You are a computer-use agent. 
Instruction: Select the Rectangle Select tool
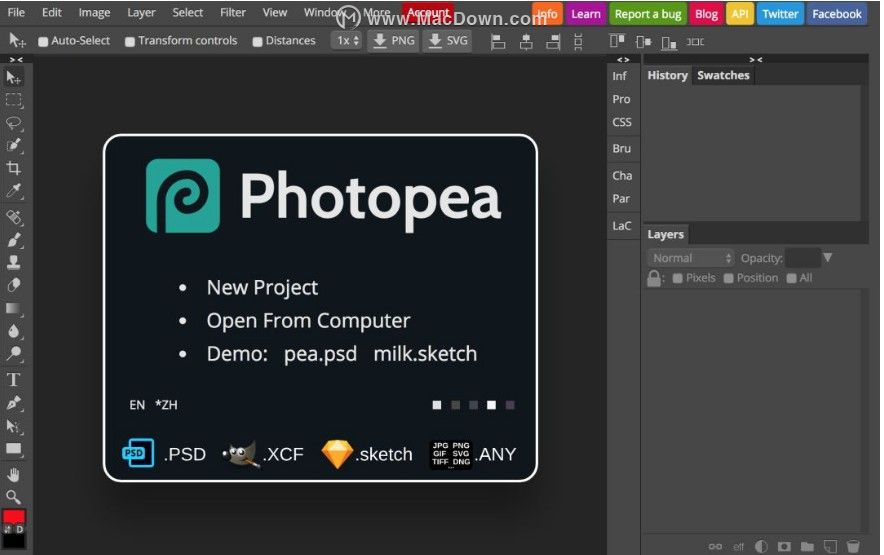click(14, 100)
